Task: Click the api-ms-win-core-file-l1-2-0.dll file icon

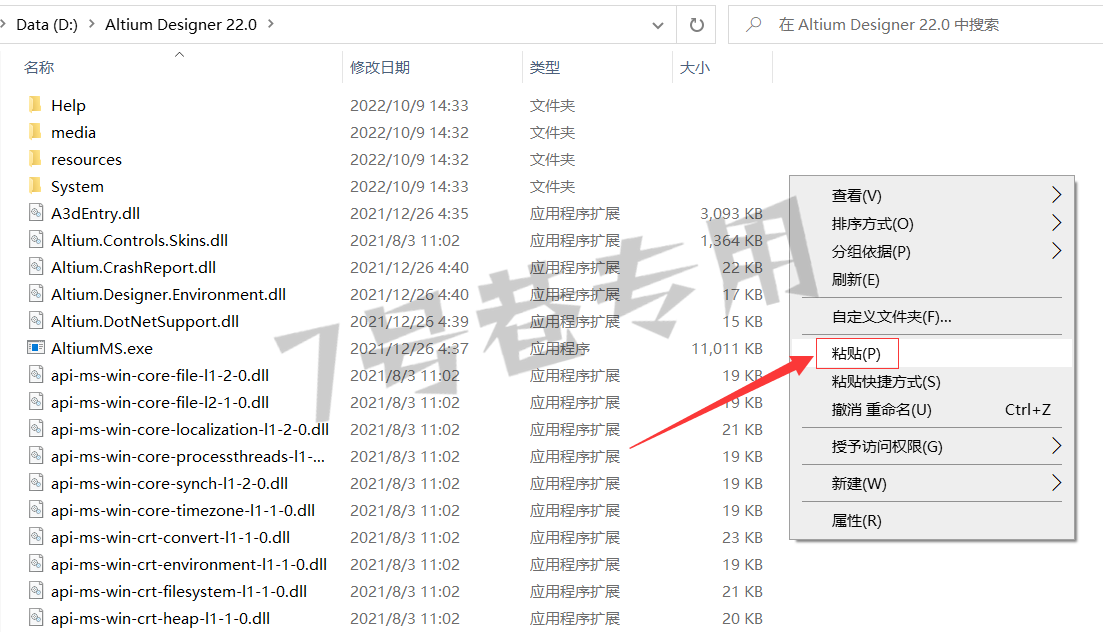Action: (36, 375)
